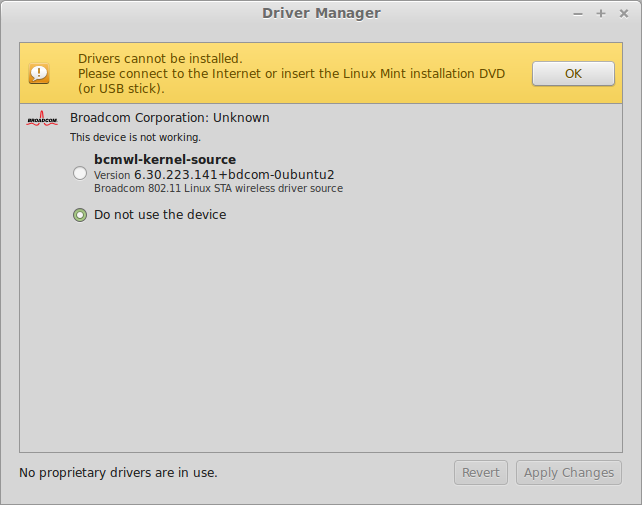Click 'This device is not working.' text
Image resolution: width=642 pixels, height=505 pixels.
135,137
